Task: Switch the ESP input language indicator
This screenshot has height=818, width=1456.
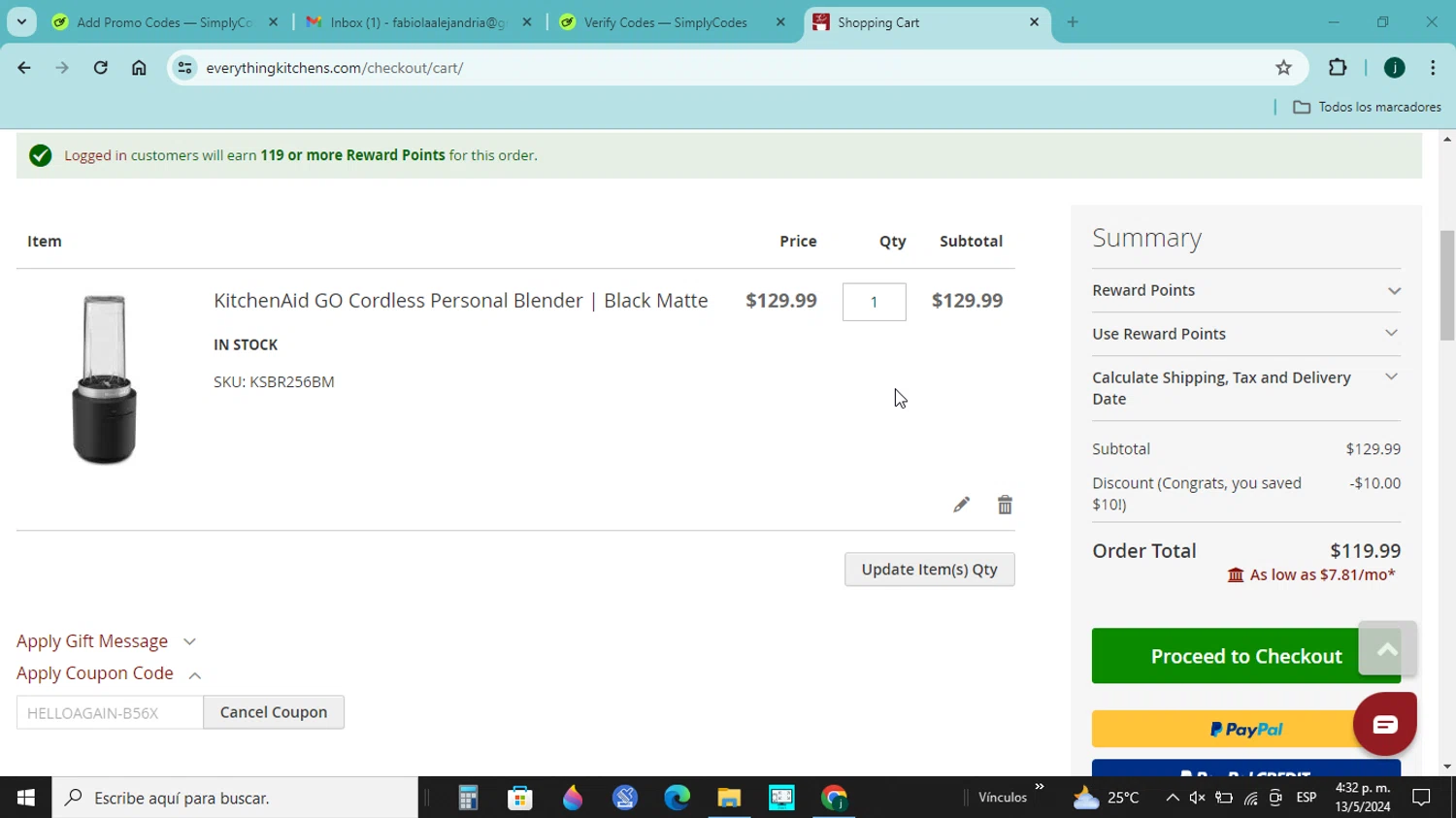Action: tap(1307, 798)
